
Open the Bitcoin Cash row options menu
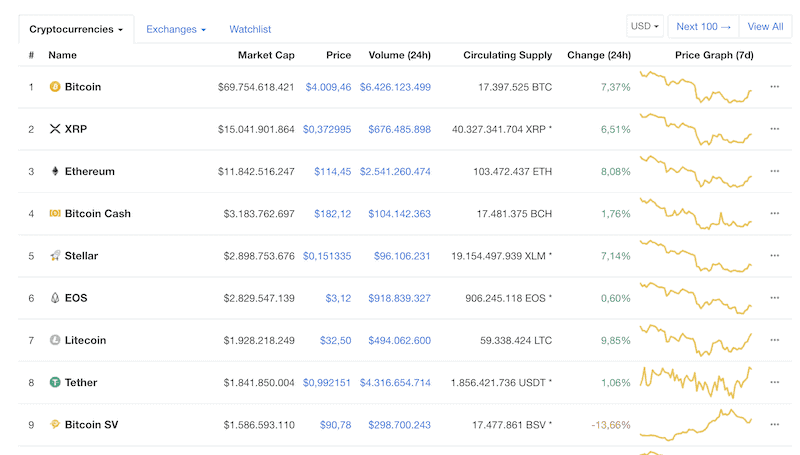point(774,213)
